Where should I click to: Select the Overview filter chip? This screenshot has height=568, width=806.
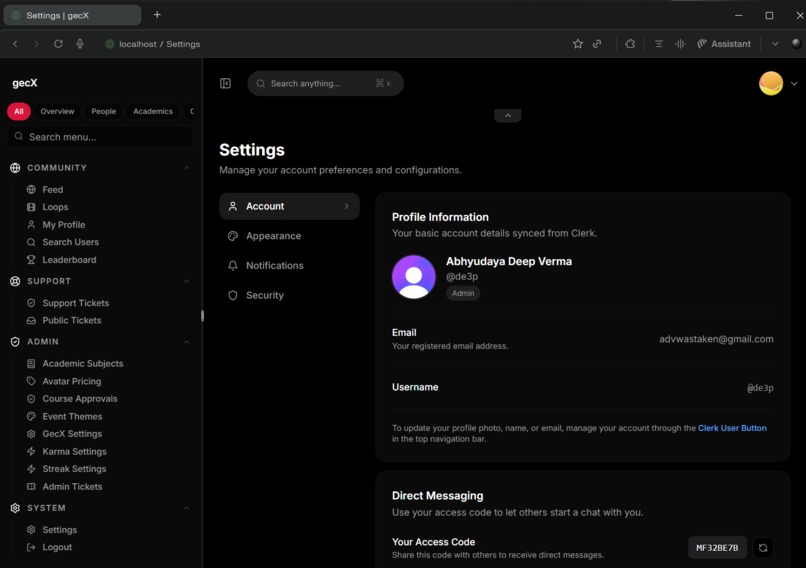pyautogui.click(x=57, y=112)
